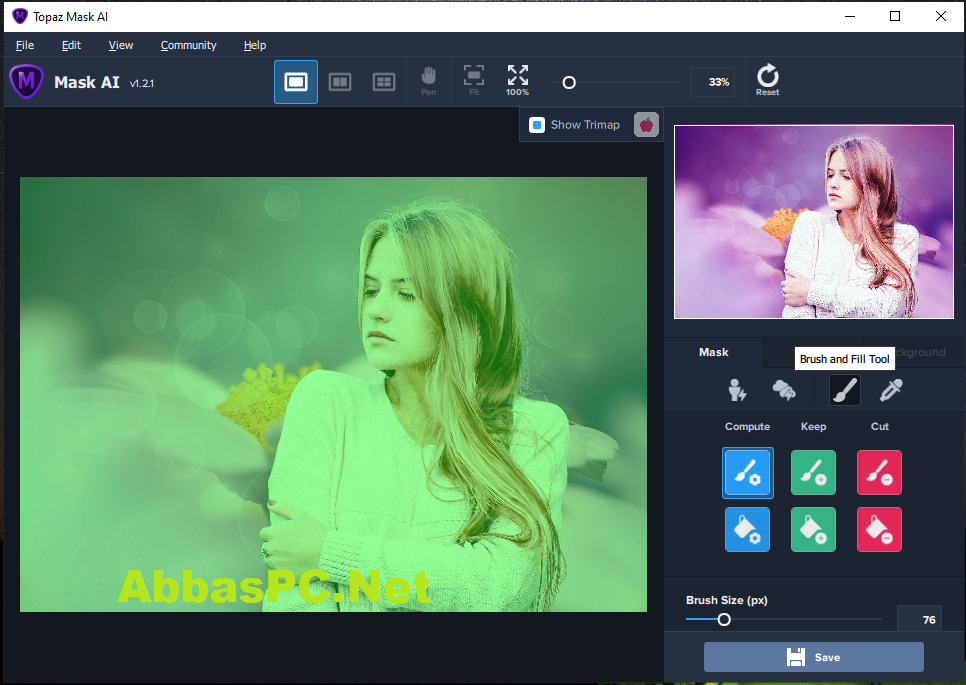966x685 pixels.
Task: Choose the blue Compute fill bucket
Action: pos(747,529)
